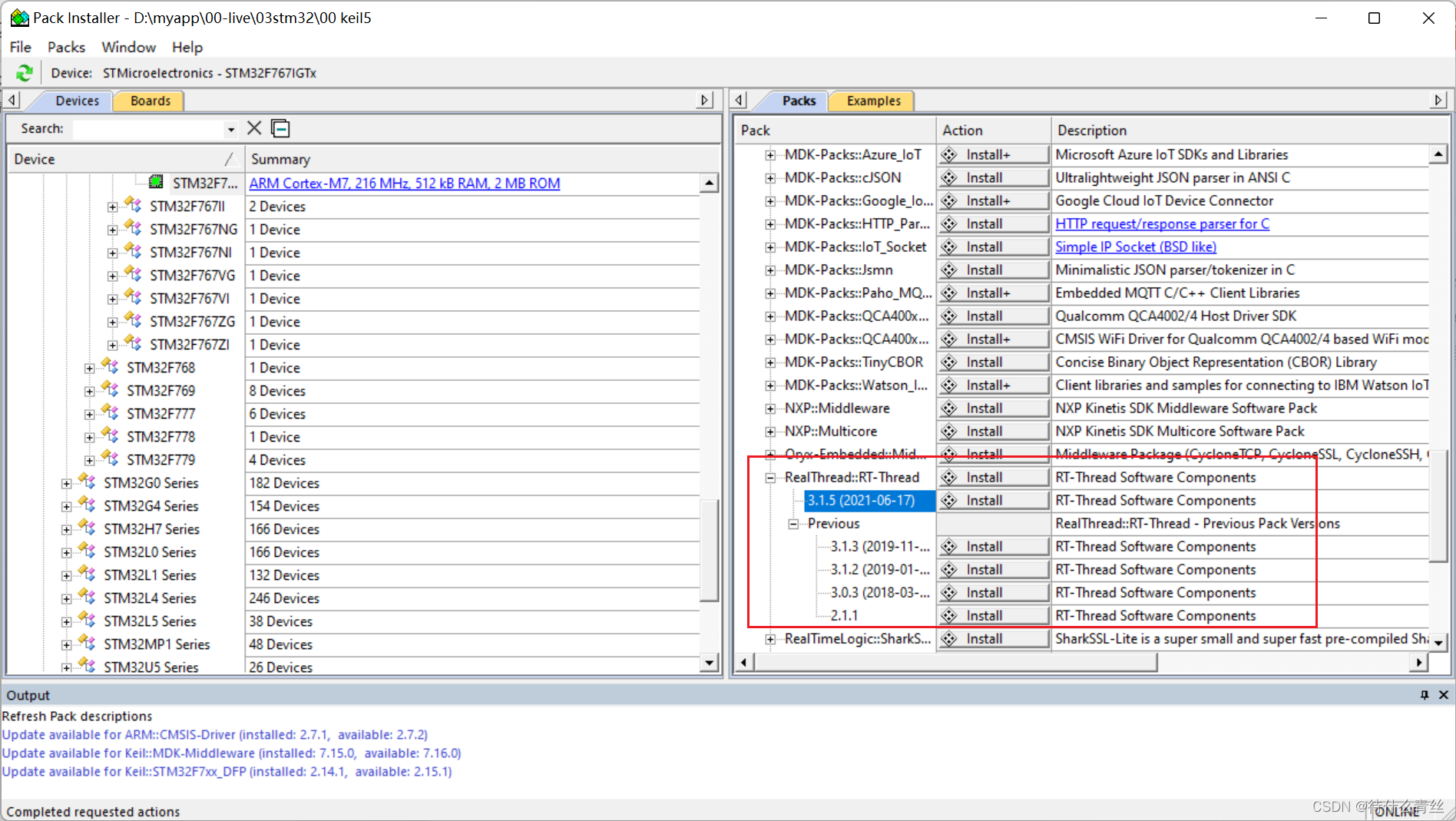Clear the search field with the X icon
The width and height of the screenshot is (1456, 821).
click(254, 128)
